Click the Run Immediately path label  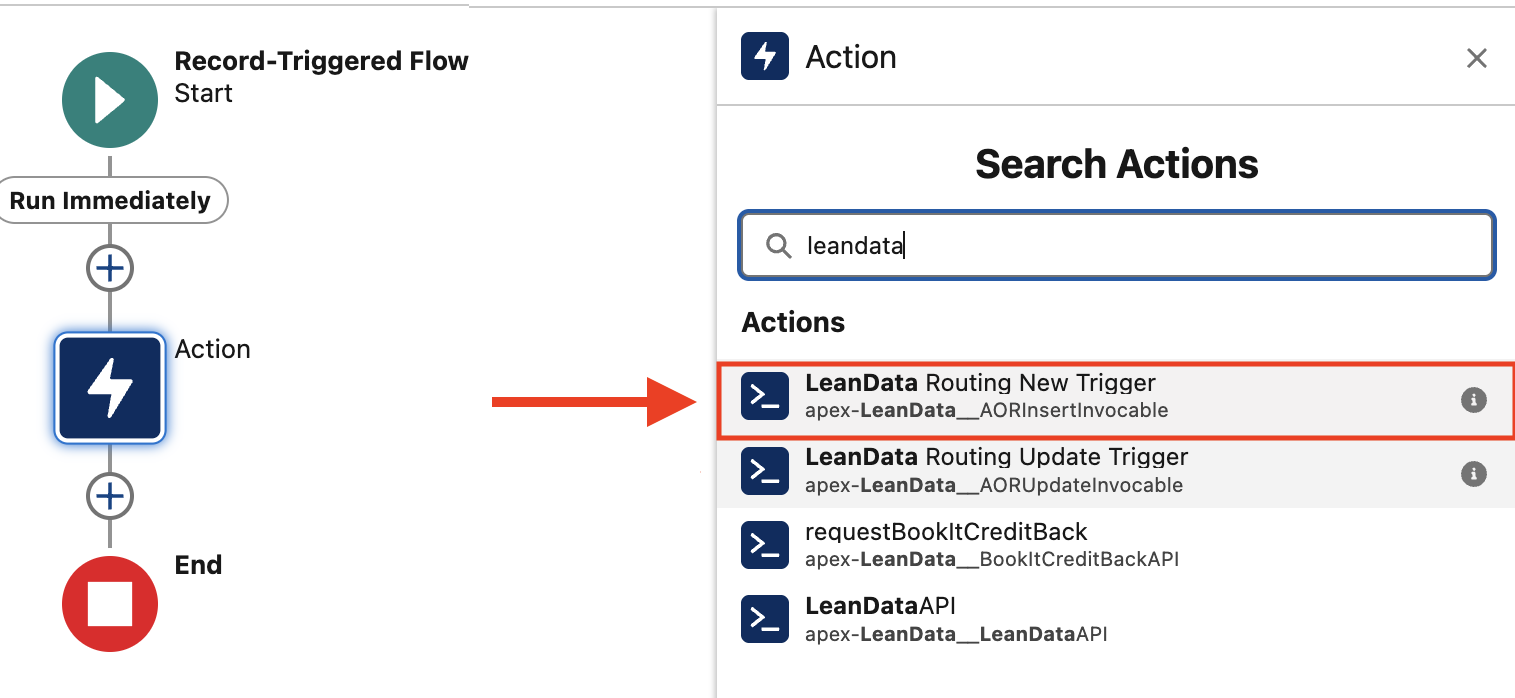tap(110, 201)
